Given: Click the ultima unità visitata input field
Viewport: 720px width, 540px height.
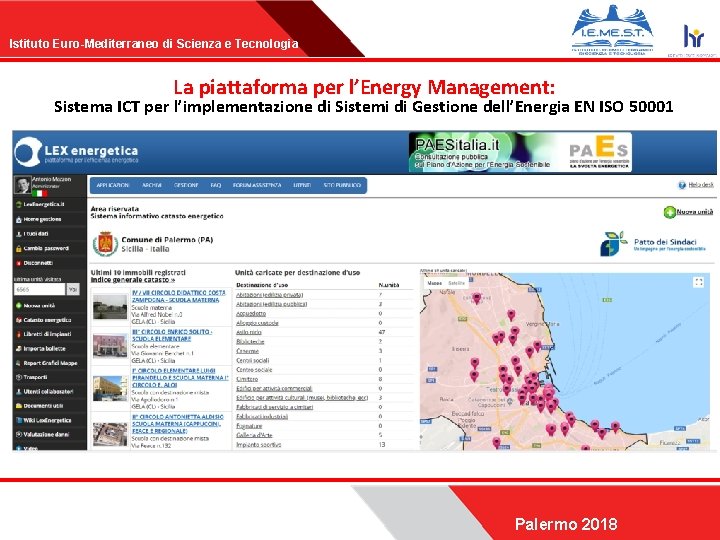Looking at the screenshot, I should [x=39, y=289].
